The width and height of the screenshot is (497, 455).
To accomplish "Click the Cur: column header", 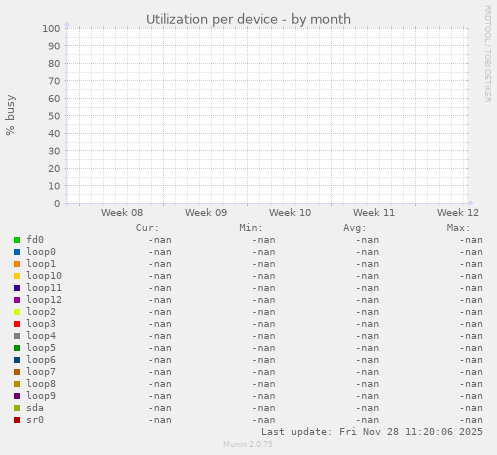I will [147, 228].
